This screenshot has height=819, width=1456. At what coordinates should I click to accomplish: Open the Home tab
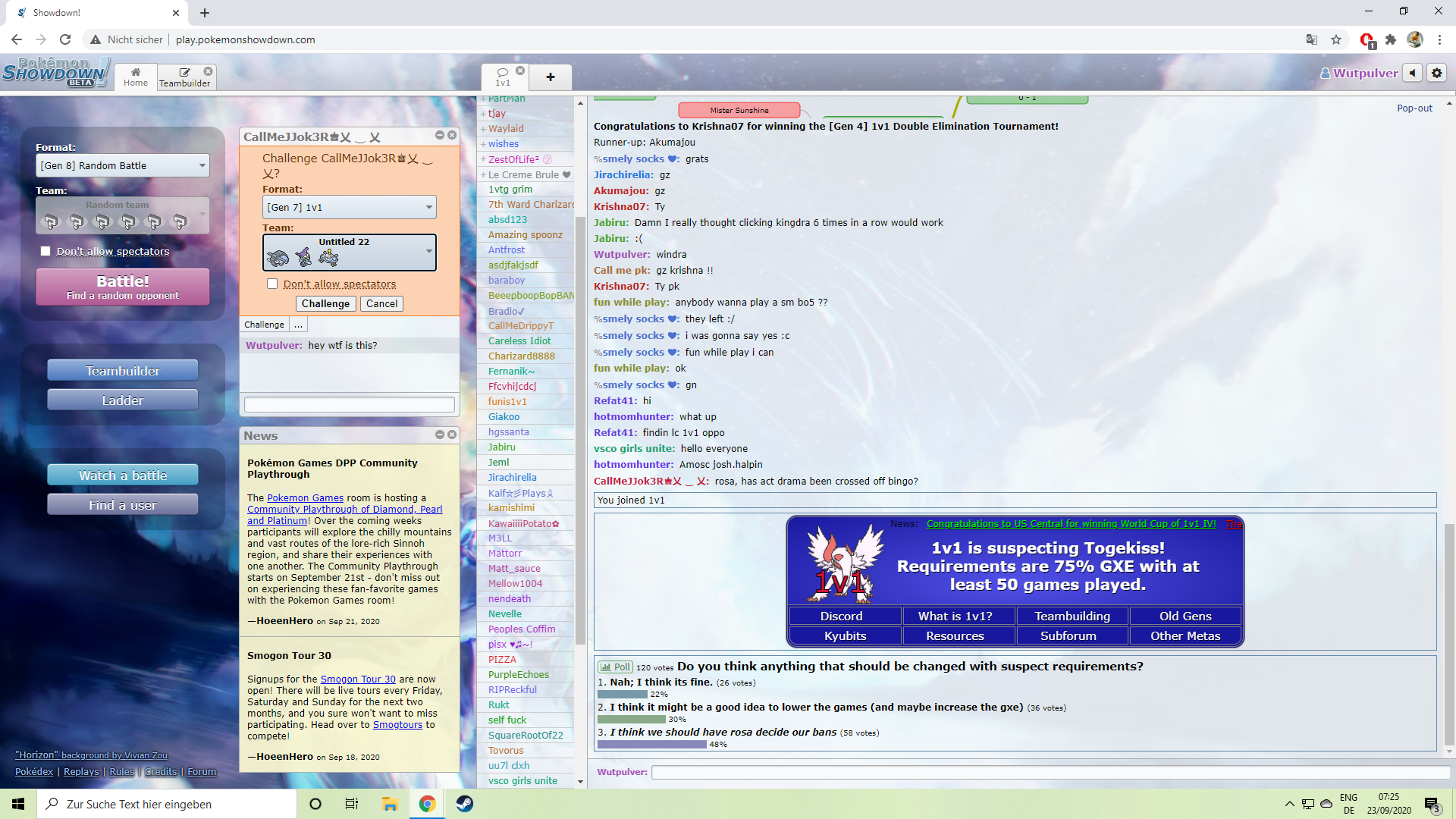click(136, 77)
